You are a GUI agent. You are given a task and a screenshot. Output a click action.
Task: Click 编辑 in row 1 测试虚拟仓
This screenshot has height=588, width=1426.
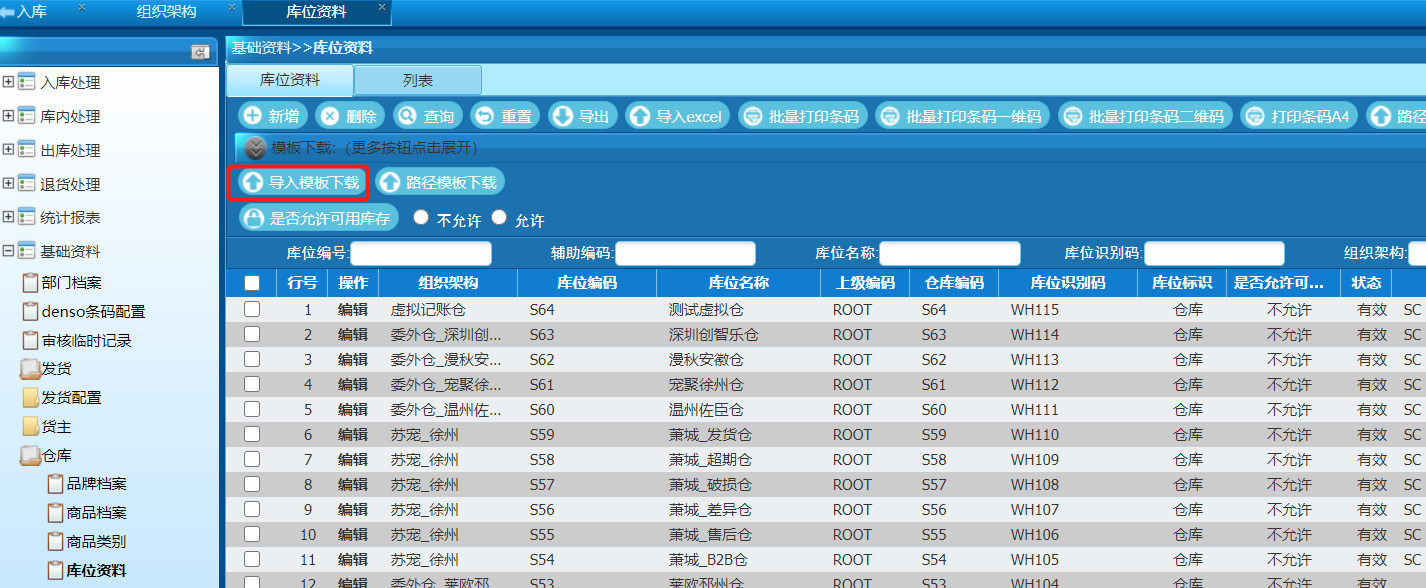click(x=353, y=310)
